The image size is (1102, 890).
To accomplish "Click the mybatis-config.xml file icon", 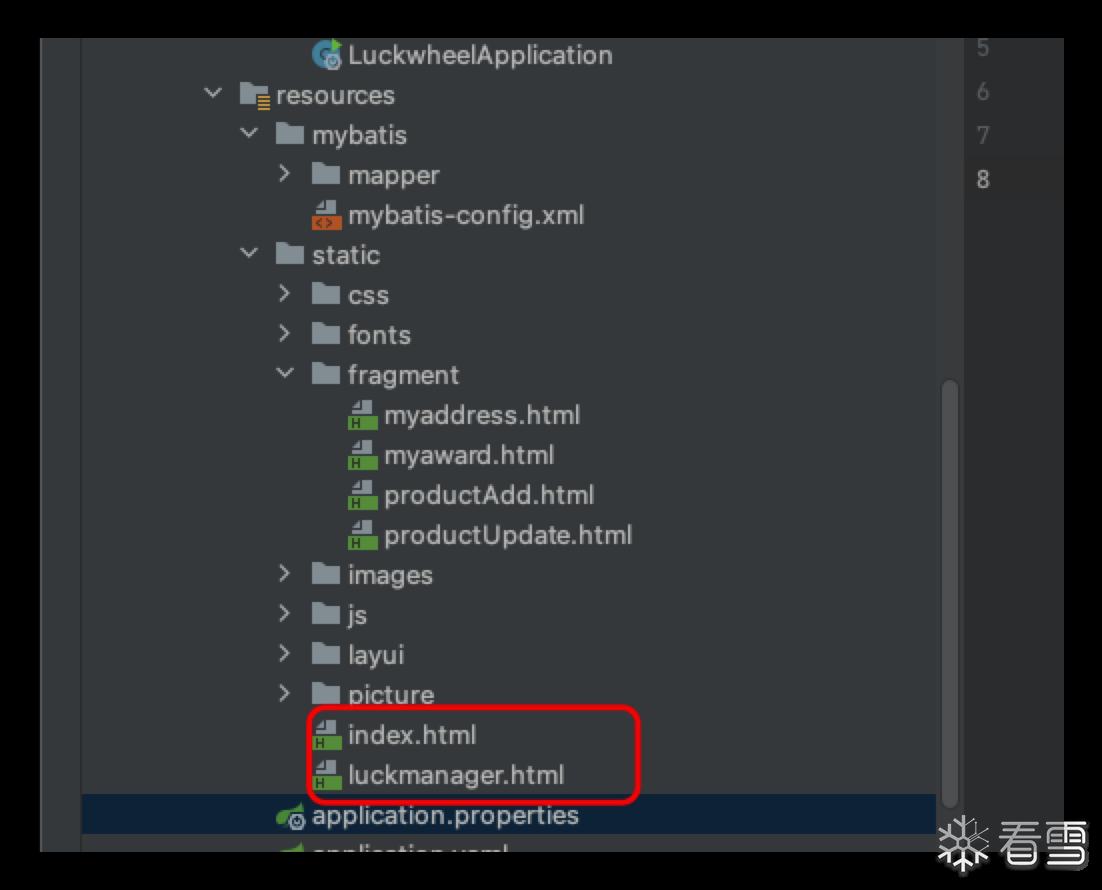I will click(x=327, y=215).
